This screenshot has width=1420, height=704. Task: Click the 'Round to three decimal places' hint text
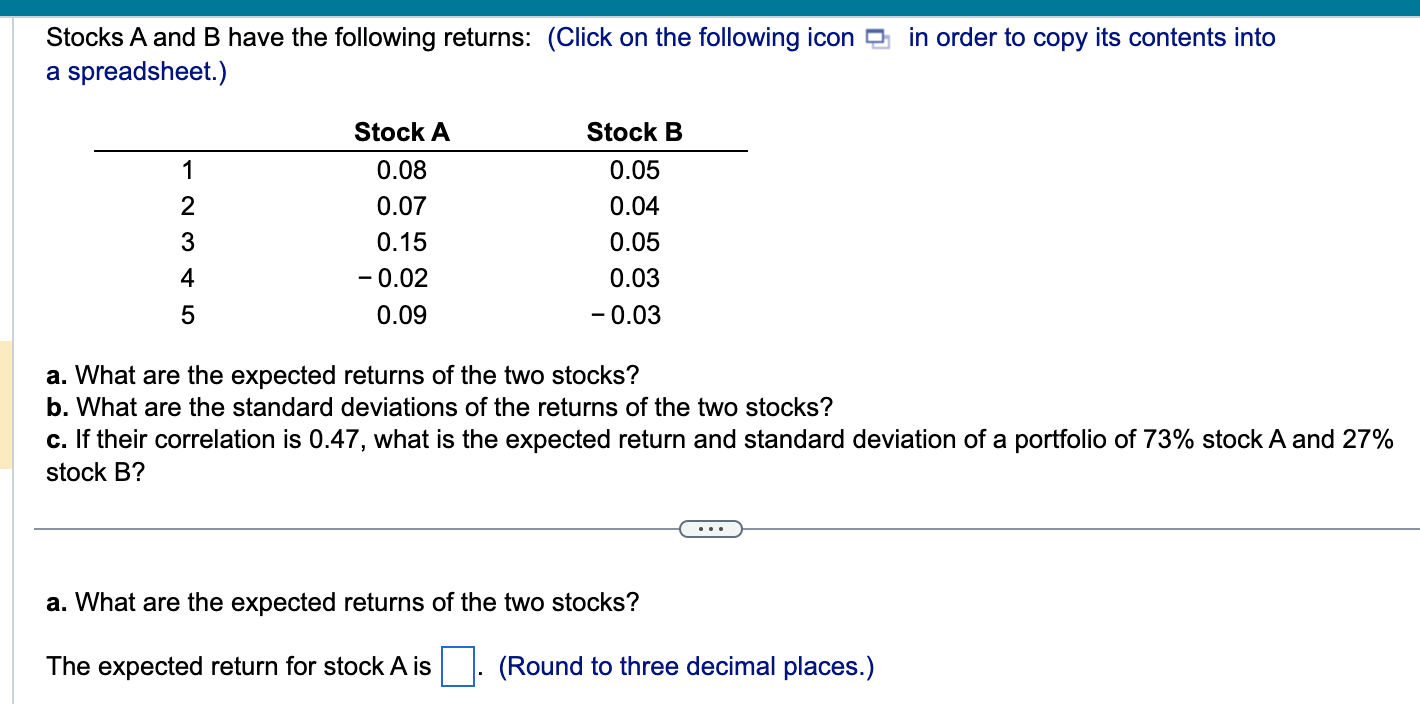[x=687, y=666]
